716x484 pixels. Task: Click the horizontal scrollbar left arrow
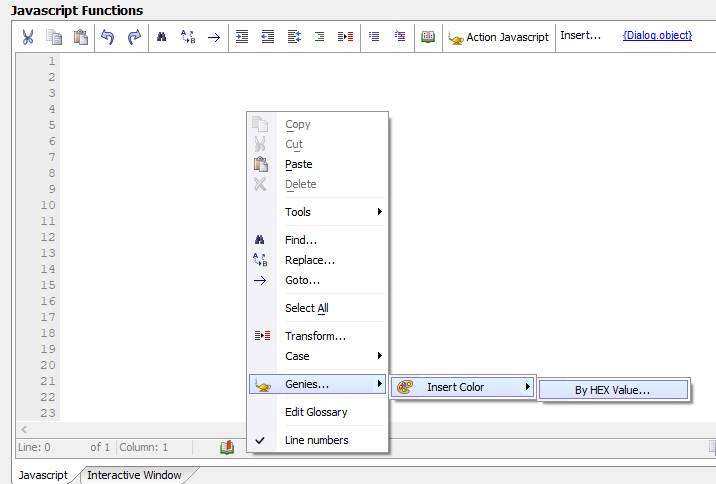pyautogui.click(x=24, y=430)
